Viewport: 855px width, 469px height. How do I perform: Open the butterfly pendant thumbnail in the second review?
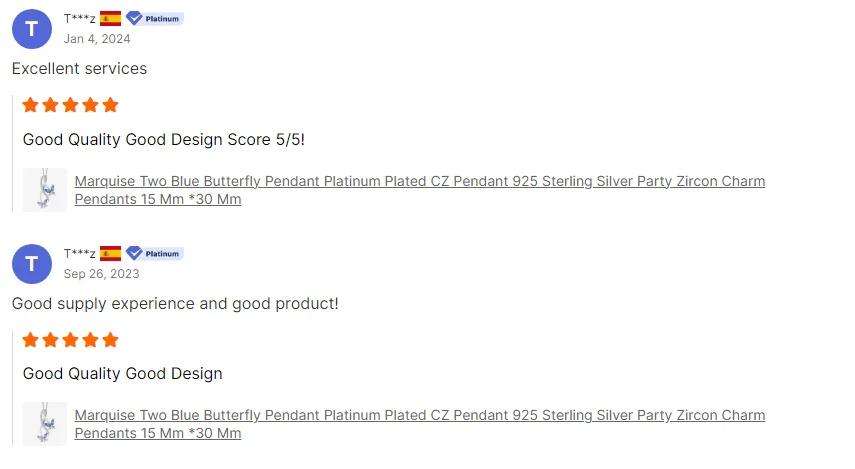(45, 424)
